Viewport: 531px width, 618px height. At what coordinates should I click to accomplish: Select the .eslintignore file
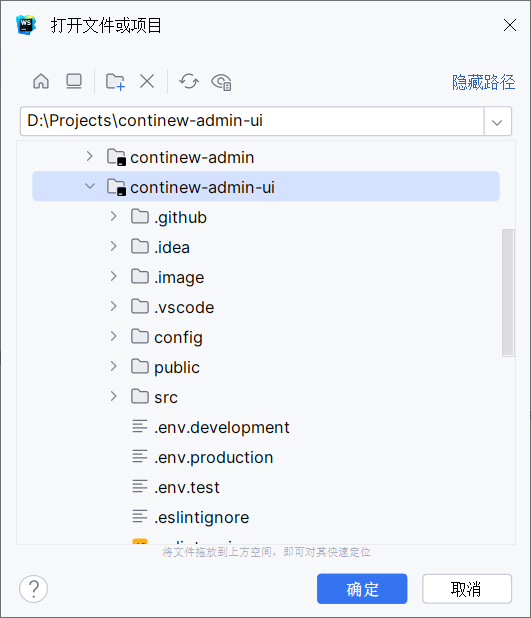tap(201, 517)
